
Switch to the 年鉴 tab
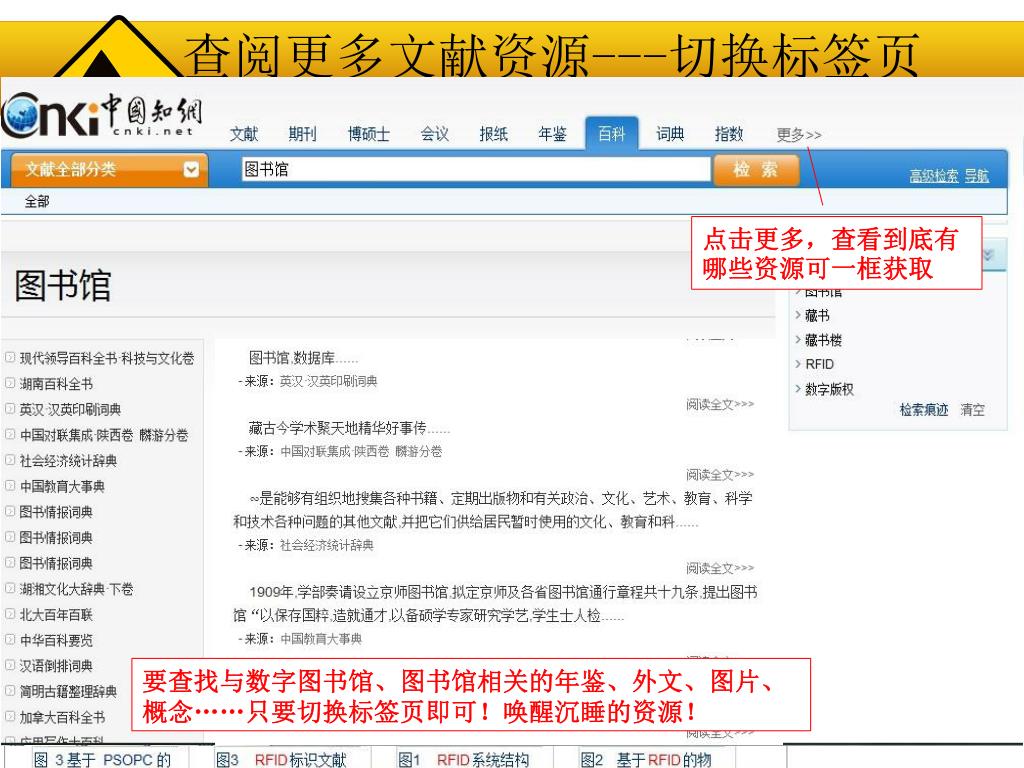[552, 134]
